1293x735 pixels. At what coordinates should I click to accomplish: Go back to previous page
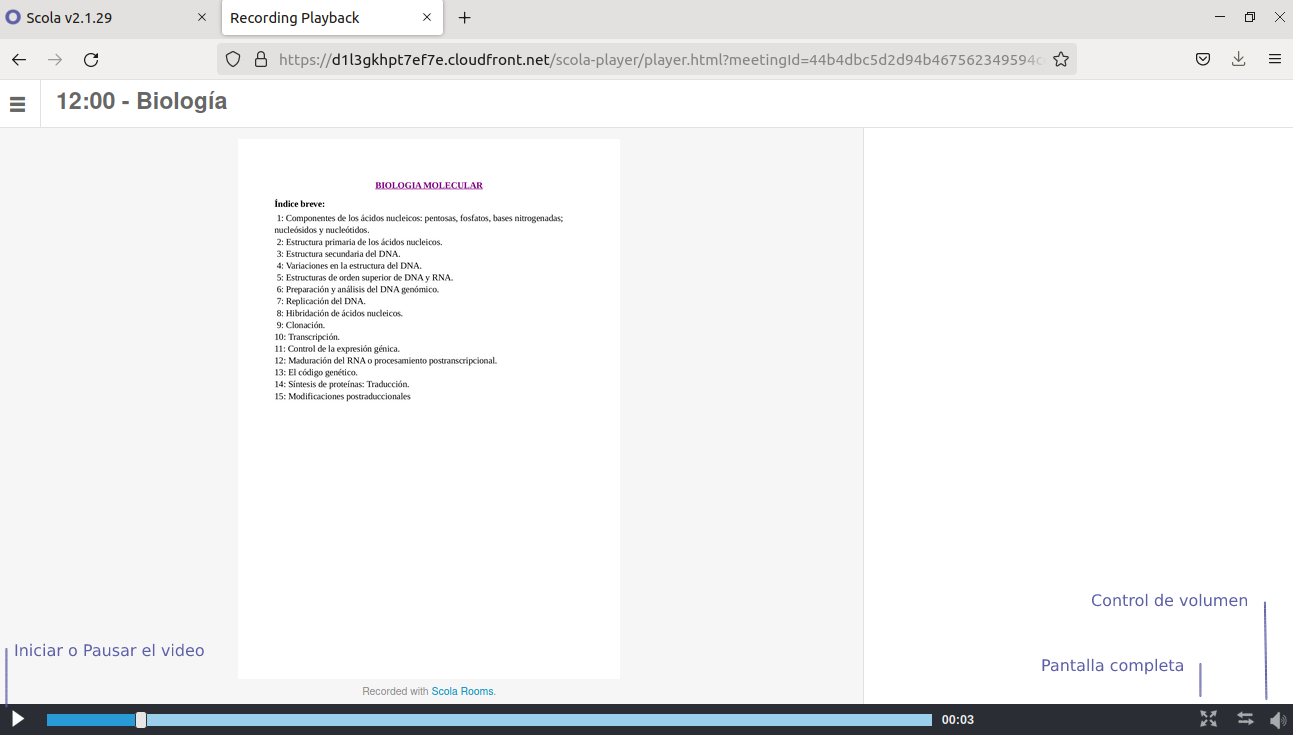coord(19,60)
